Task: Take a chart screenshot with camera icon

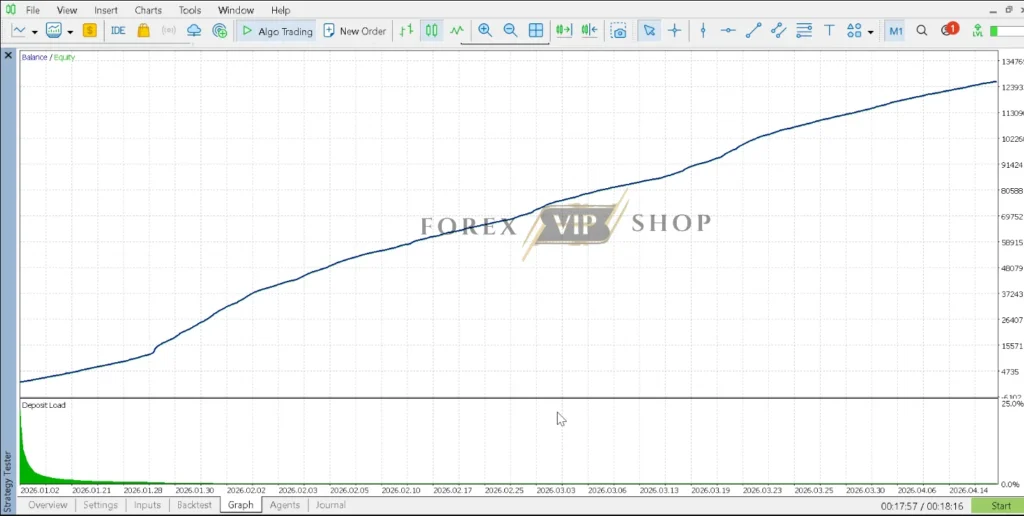Action: (x=618, y=31)
